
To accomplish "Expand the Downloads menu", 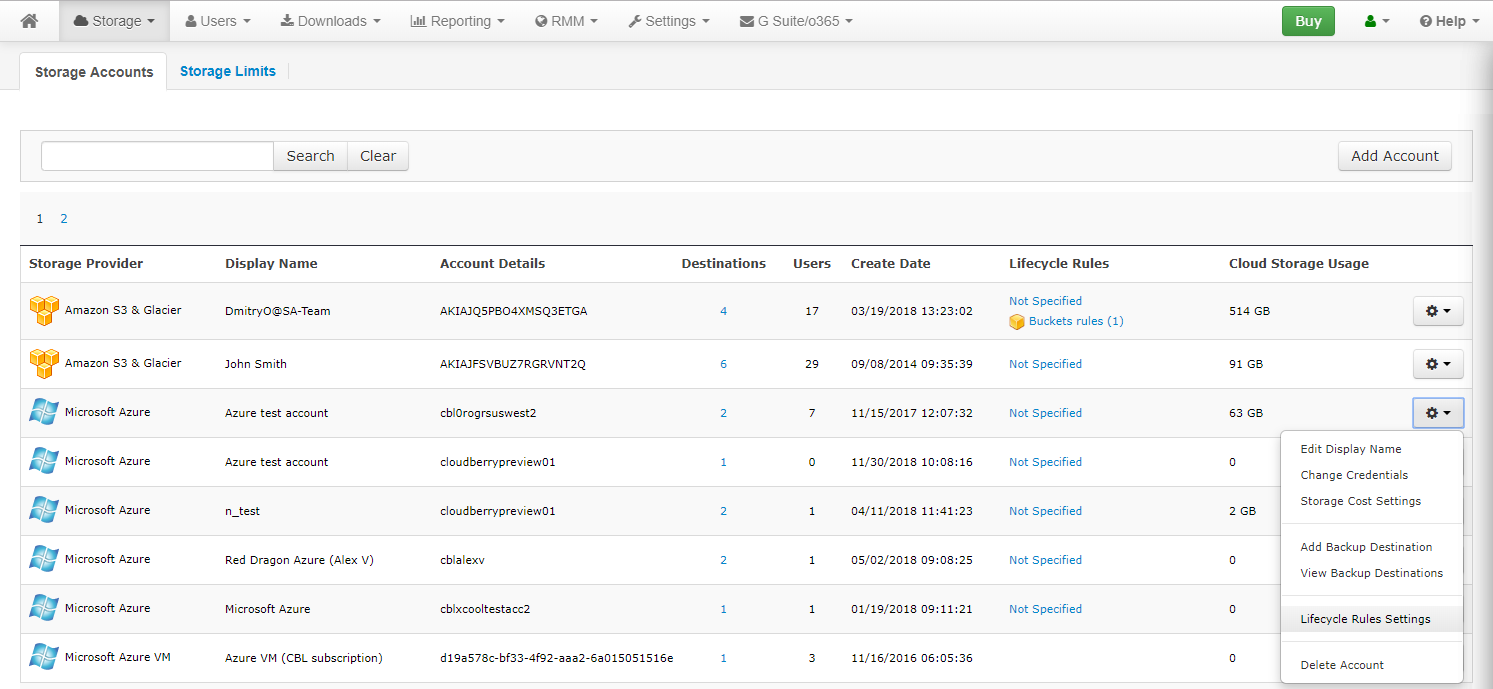I will pyautogui.click(x=330, y=21).
